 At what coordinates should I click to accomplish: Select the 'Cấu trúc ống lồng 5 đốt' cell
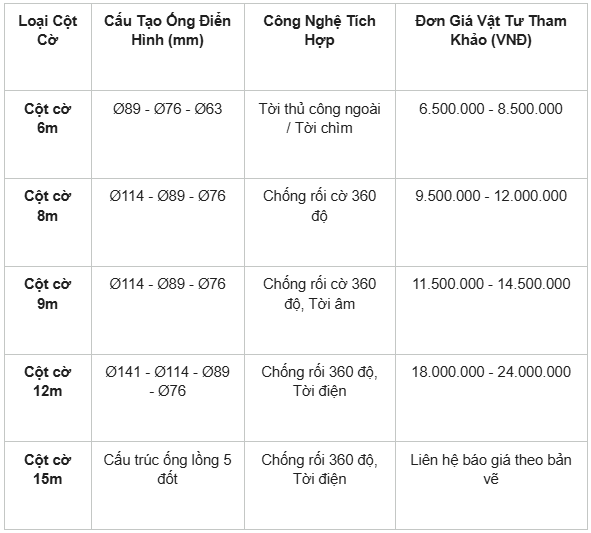[x=167, y=469]
